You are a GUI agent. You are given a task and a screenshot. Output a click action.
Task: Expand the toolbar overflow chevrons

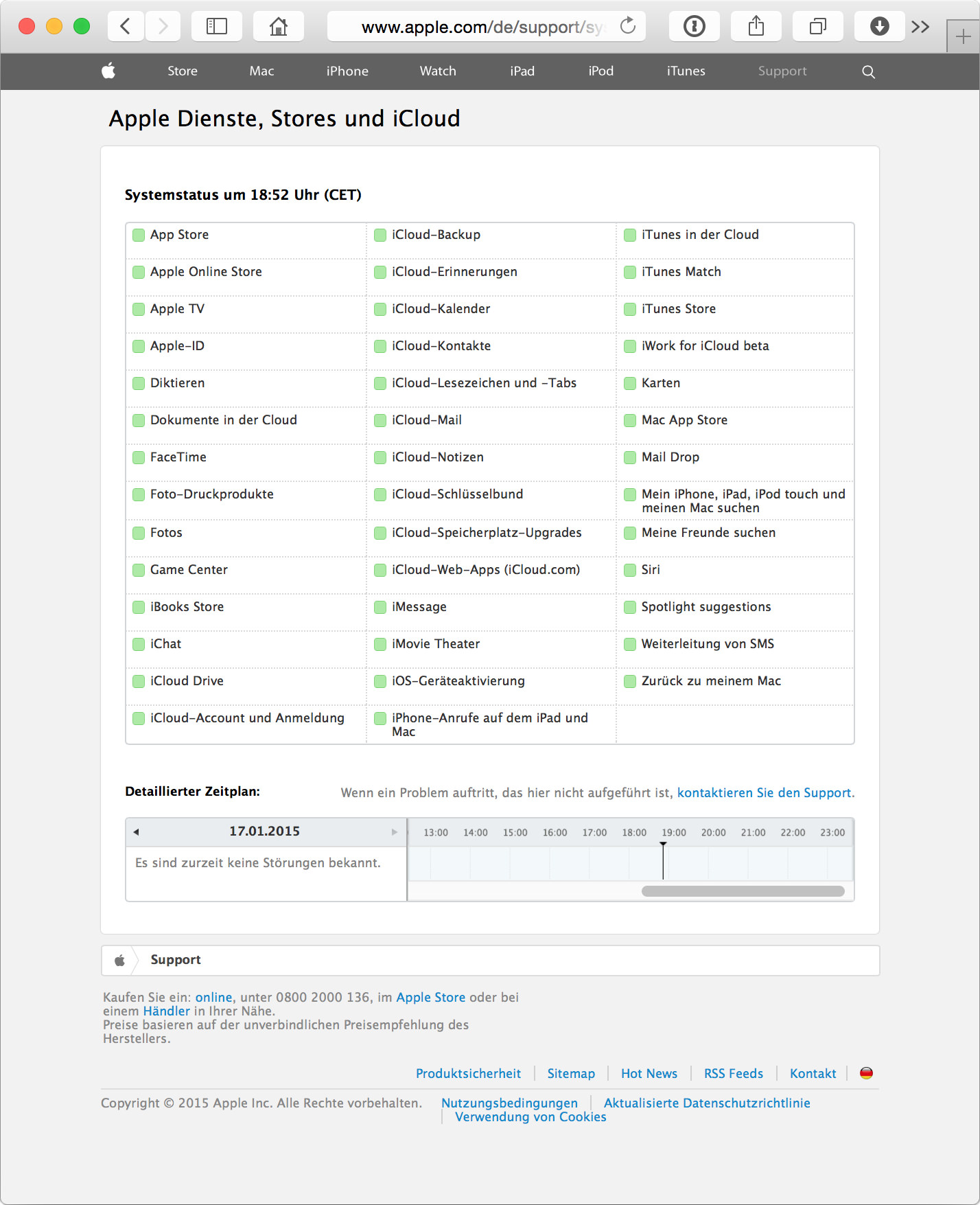(x=920, y=27)
